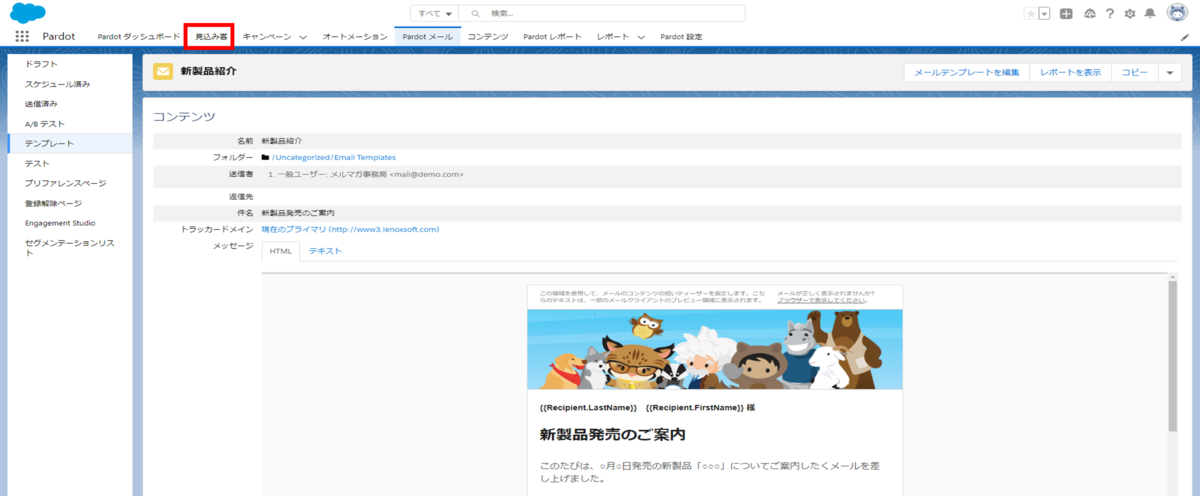
Task: Click the Trailhead guidance cloud icon
Action: 1089,13
